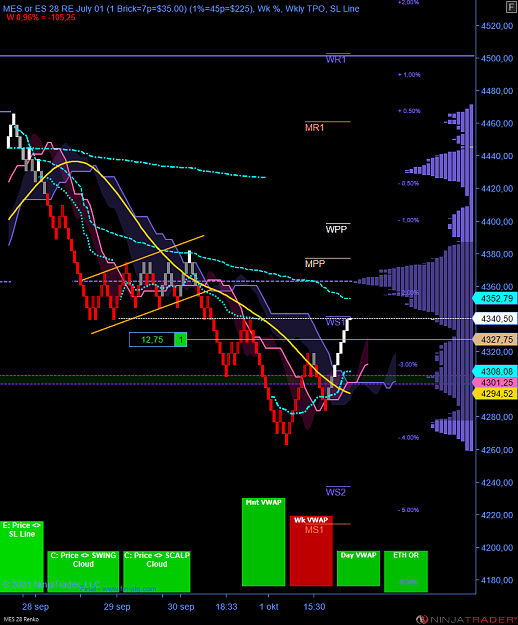Click the red Wk VWAP status box

point(311,551)
